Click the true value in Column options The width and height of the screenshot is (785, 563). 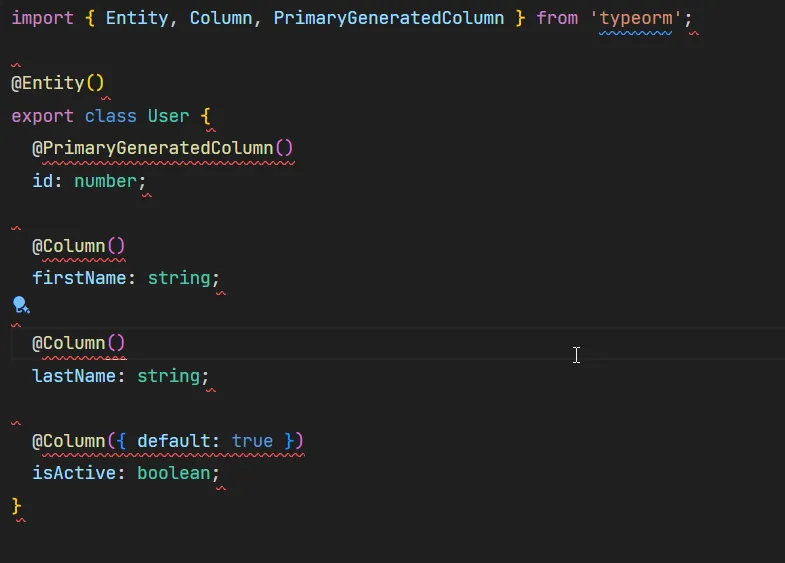pos(252,441)
